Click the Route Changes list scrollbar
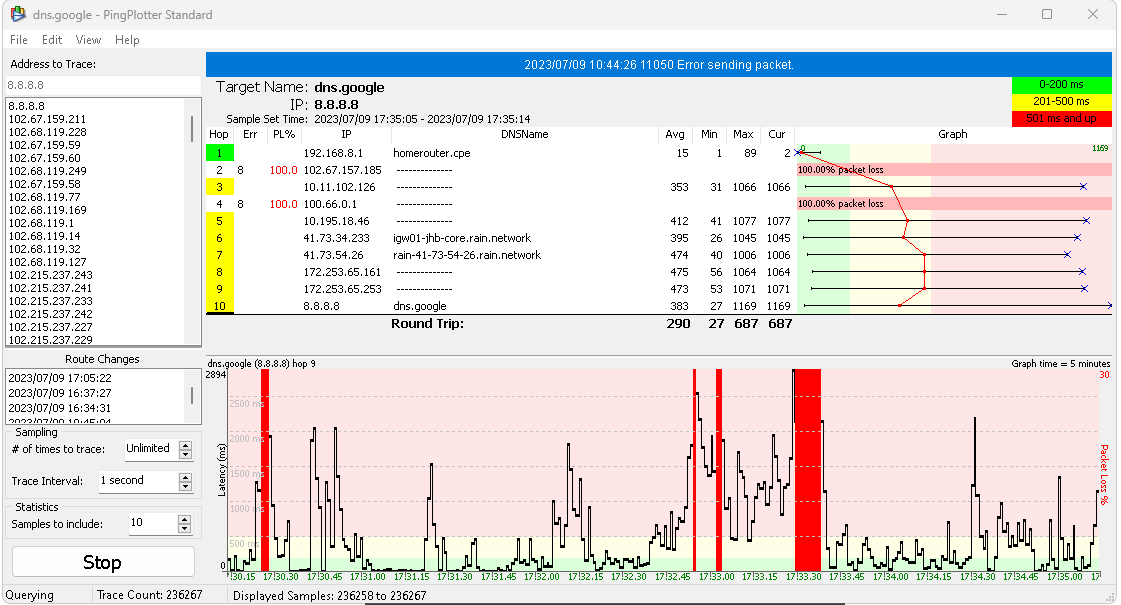Viewport: 1121px width, 605px height. click(192, 396)
